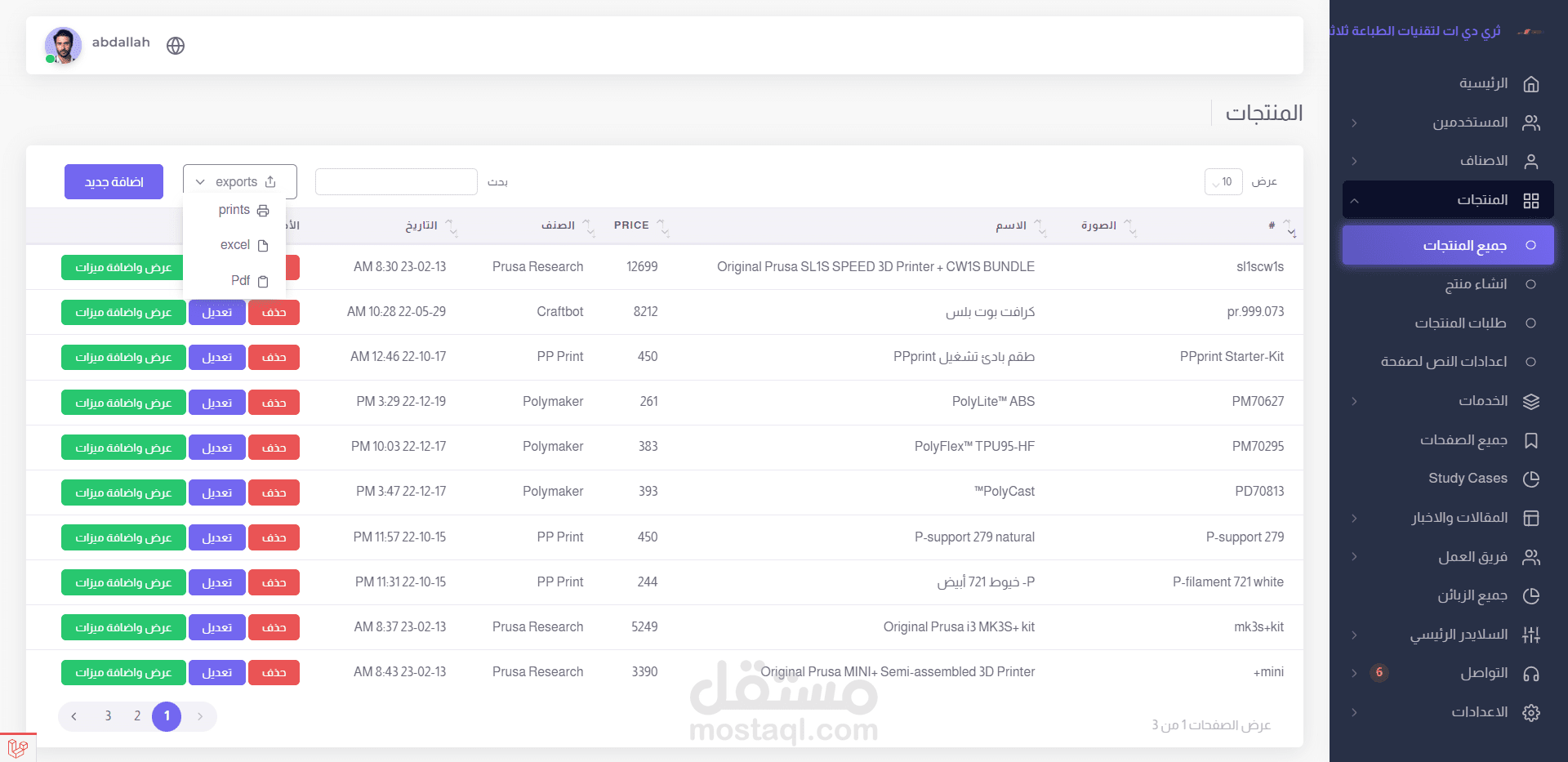Go to page 2 in pagination
This screenshot has height=762, width=1568.
click(x=137, y=716)
